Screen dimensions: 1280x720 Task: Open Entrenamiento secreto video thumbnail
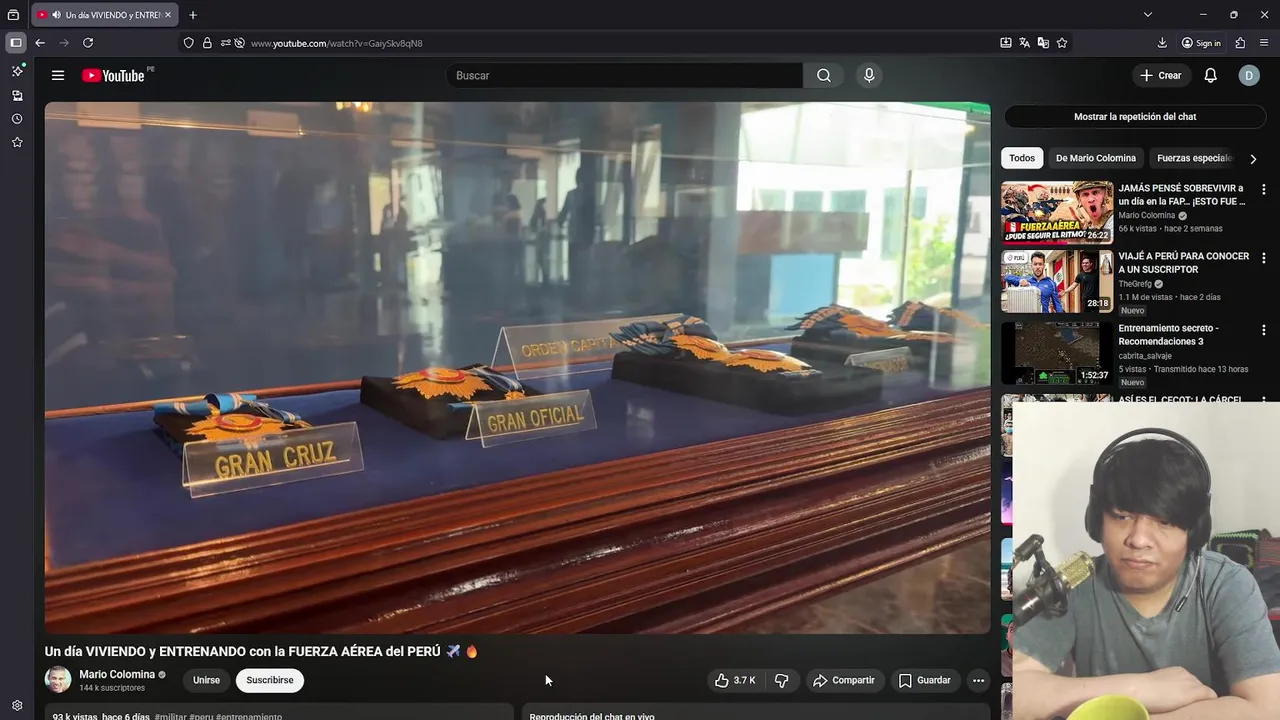tap(1057, 353)
